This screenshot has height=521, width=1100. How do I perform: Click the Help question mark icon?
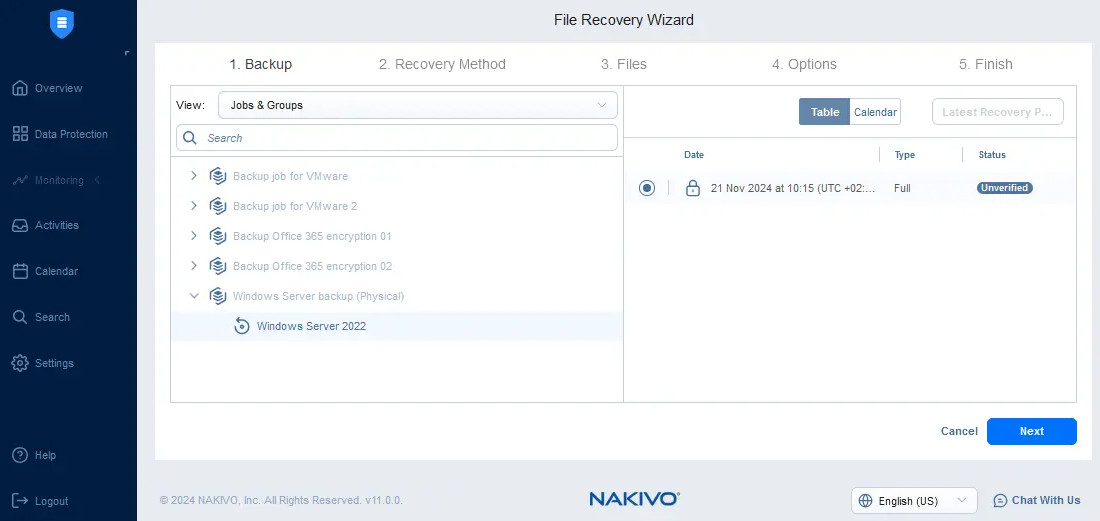(x=20, y=455)
